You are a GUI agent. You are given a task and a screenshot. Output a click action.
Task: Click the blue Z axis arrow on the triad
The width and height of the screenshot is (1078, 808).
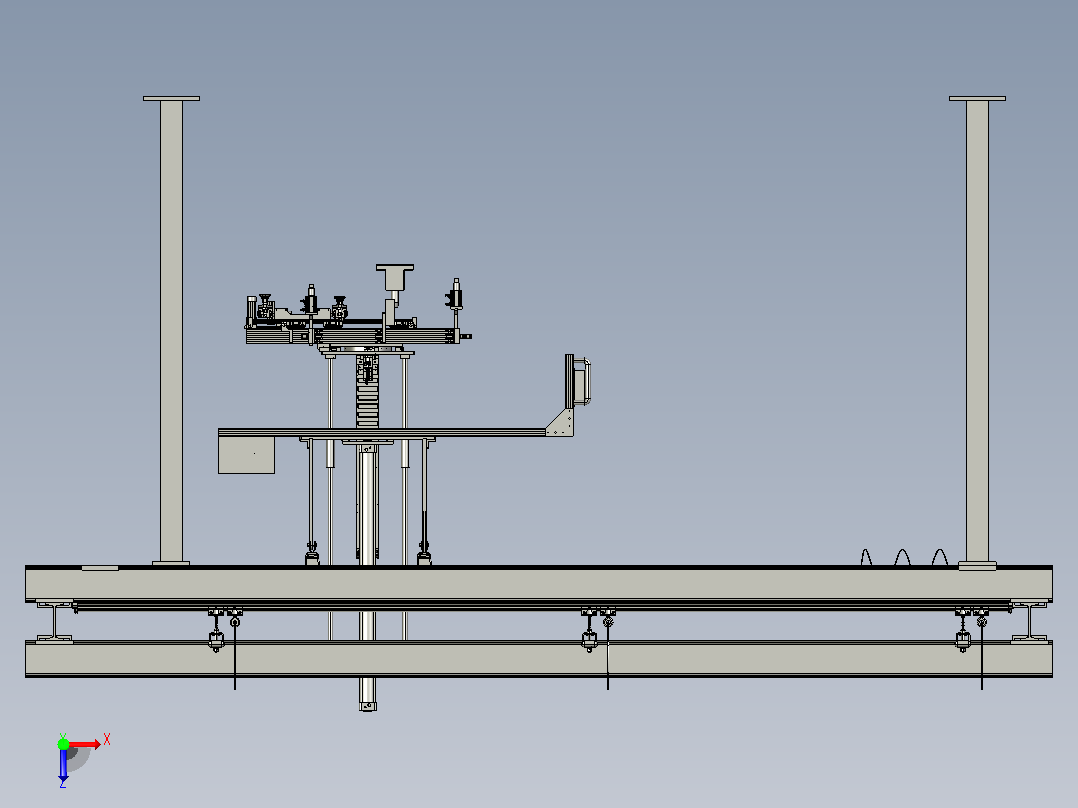(x=63, y=765)
